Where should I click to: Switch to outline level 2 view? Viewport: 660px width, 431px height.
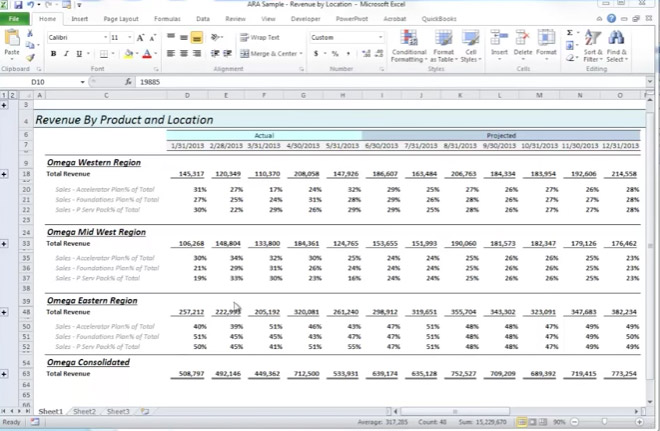tap(12, 96)
